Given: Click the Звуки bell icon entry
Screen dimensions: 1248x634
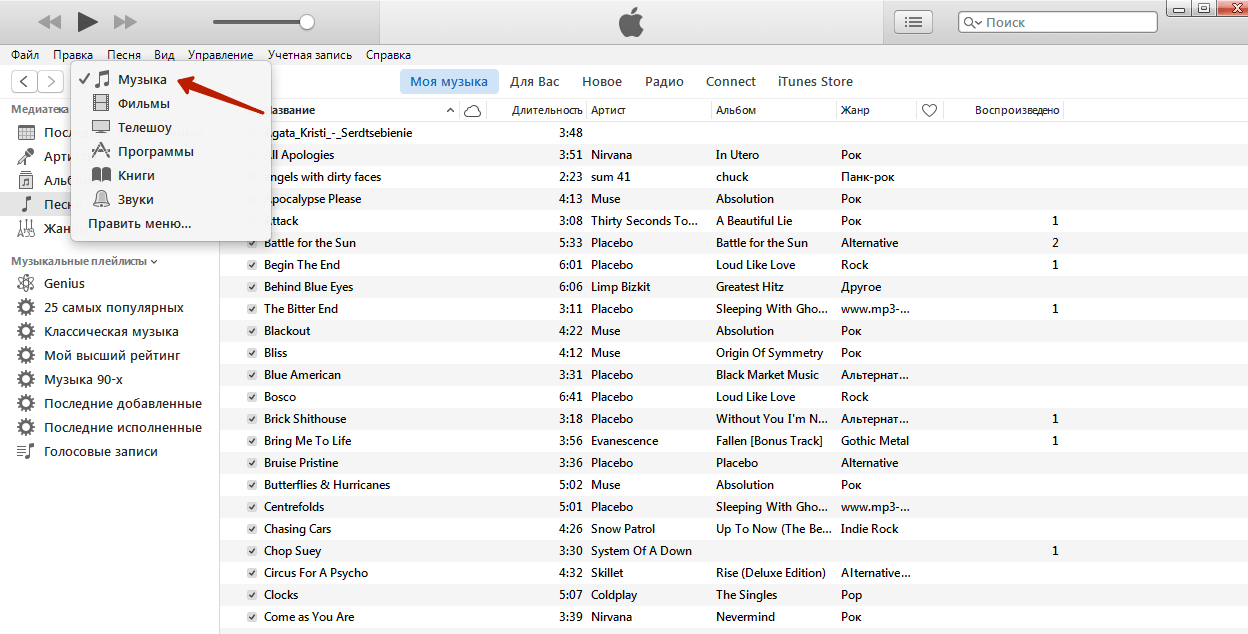Looking at the screenshot, I should pyautogui.click(x=102, y=199).
